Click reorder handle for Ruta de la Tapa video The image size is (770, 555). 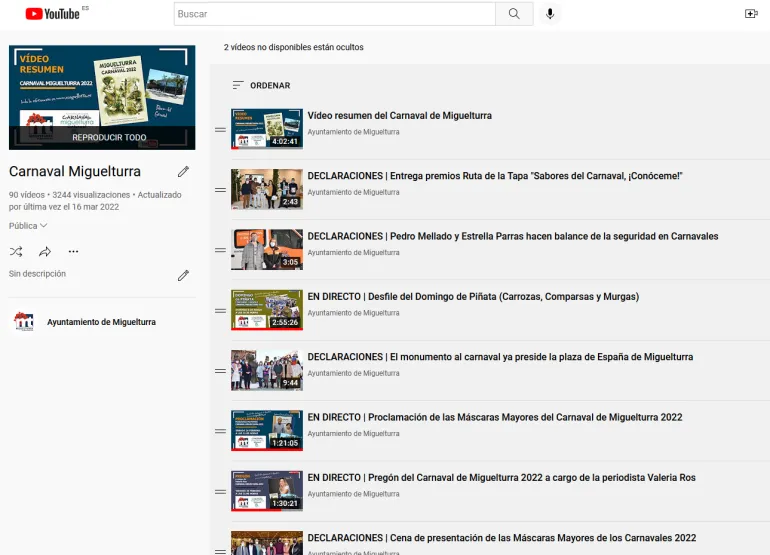click(x=220, y=190)
